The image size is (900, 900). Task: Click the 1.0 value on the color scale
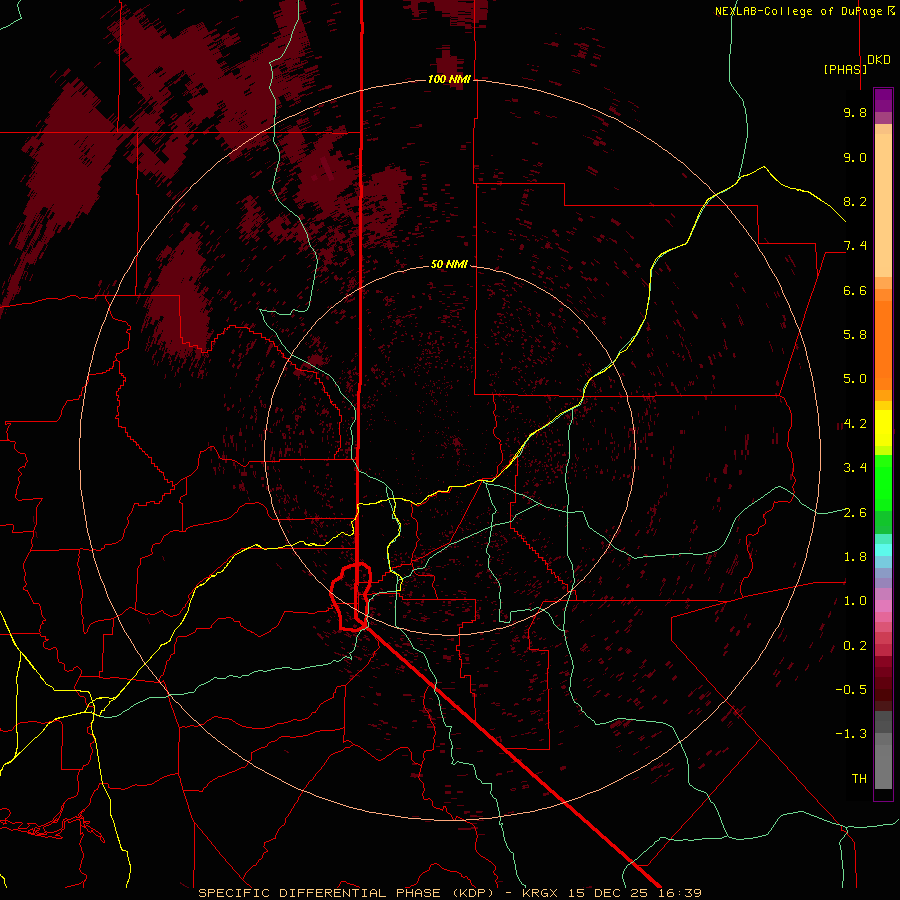click(855, 601)
